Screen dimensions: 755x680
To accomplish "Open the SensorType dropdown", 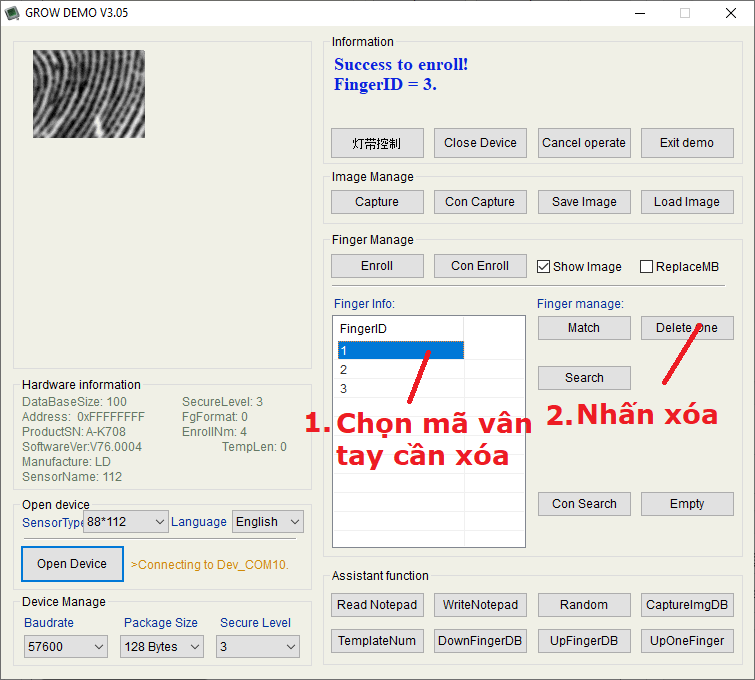I will pyautogui.click(x=126, y=522).
